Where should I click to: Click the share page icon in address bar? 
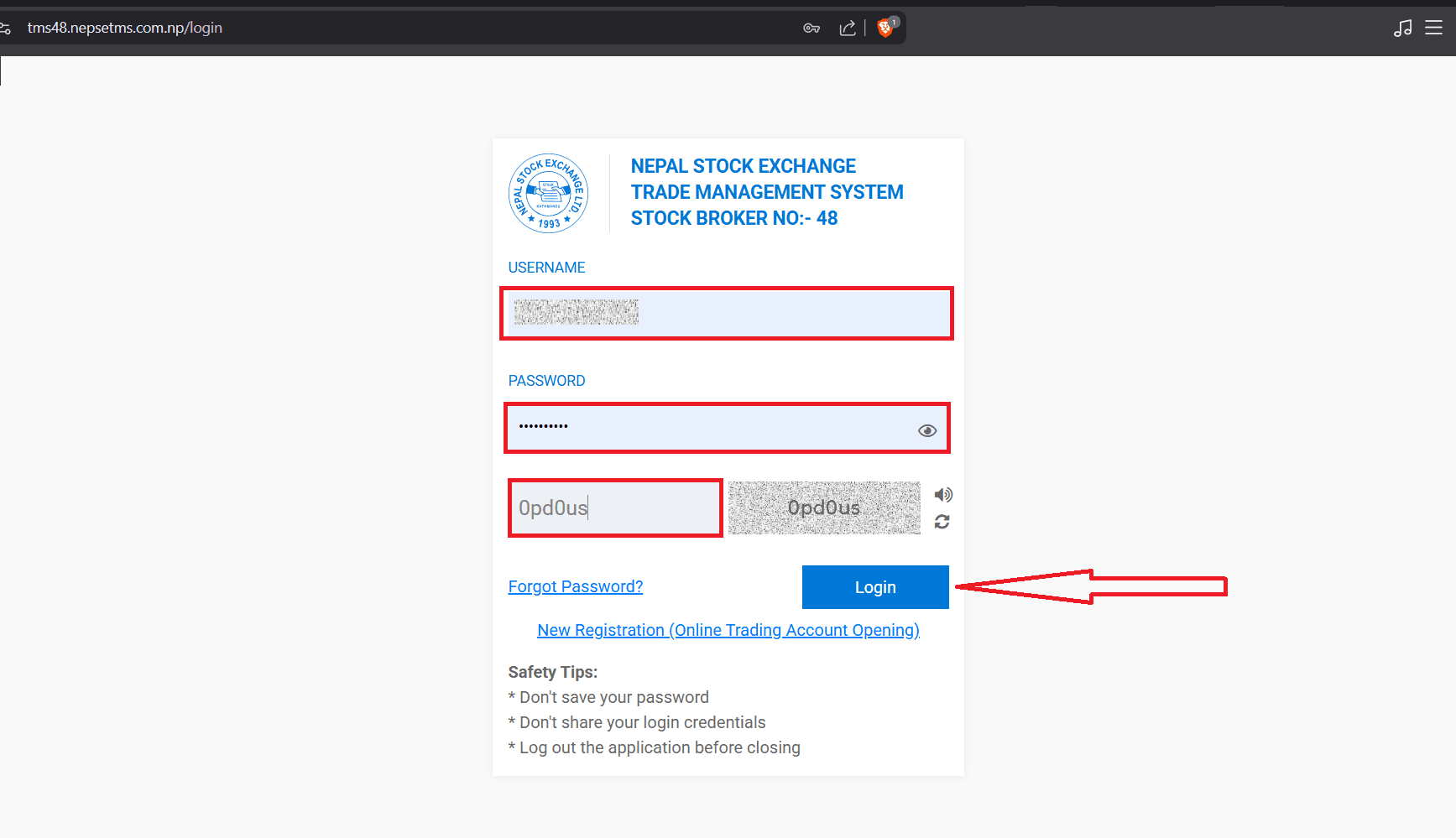(x=848, y=28)
